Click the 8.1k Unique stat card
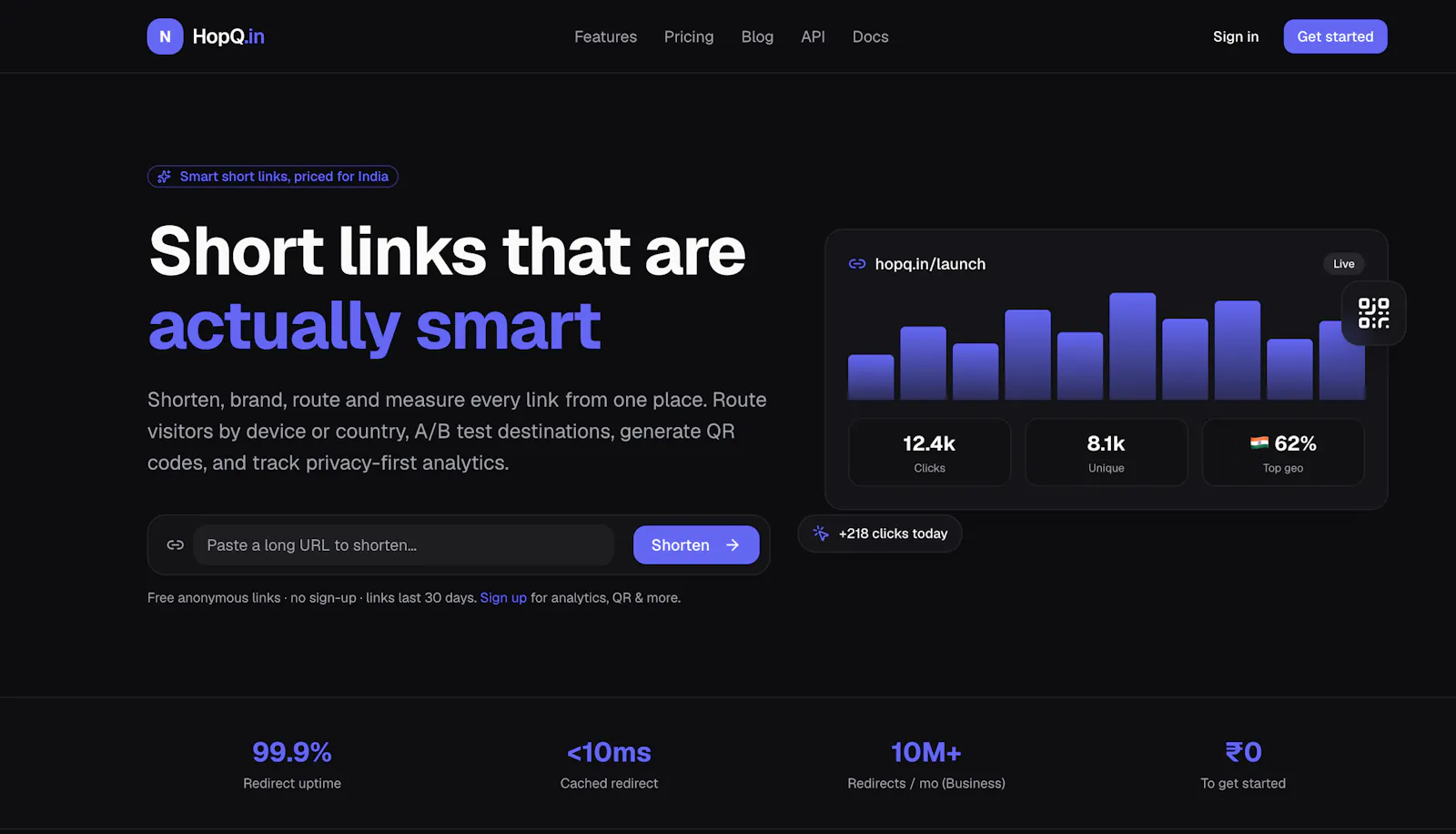The width and height of the screenshot is (1456, 834). [1106, 453]
